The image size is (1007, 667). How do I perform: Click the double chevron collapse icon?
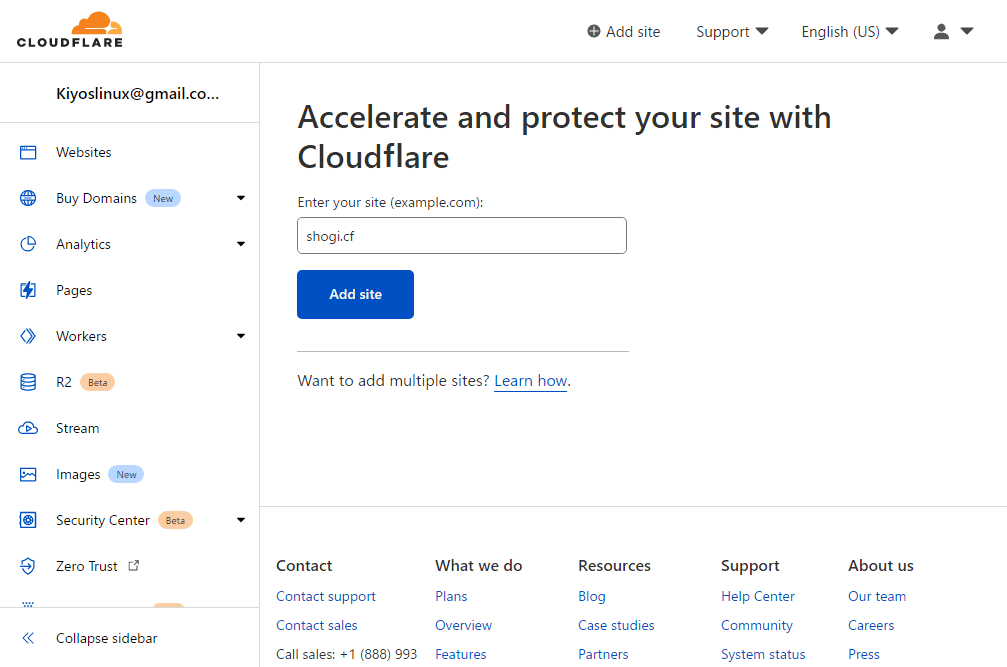click(x=28, y=638)
